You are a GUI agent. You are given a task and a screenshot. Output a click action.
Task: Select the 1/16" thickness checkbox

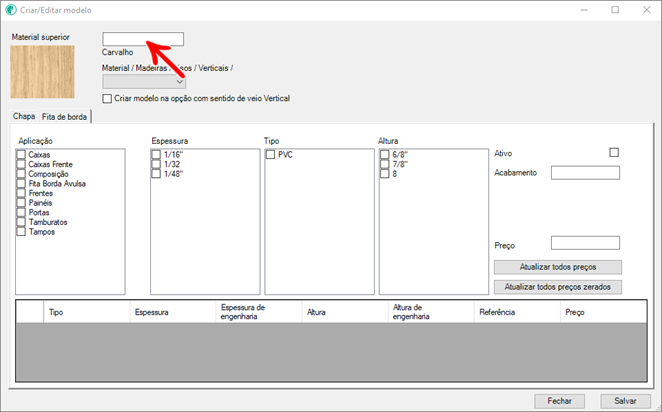[x=156, y=154]
